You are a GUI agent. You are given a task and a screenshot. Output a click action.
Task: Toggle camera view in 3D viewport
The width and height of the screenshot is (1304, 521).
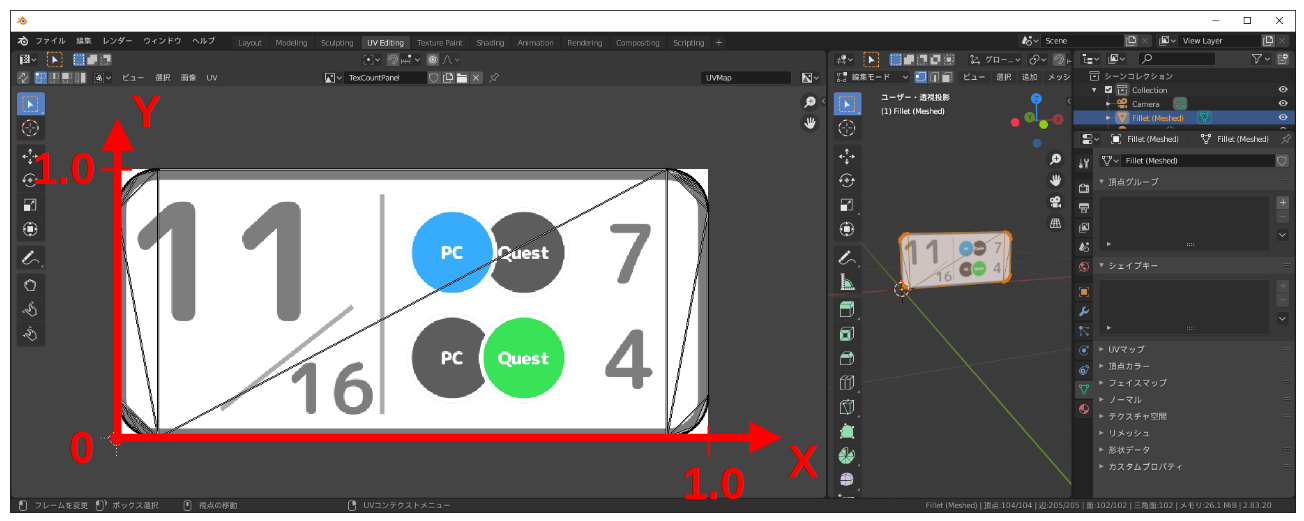tap(1055, 202)
